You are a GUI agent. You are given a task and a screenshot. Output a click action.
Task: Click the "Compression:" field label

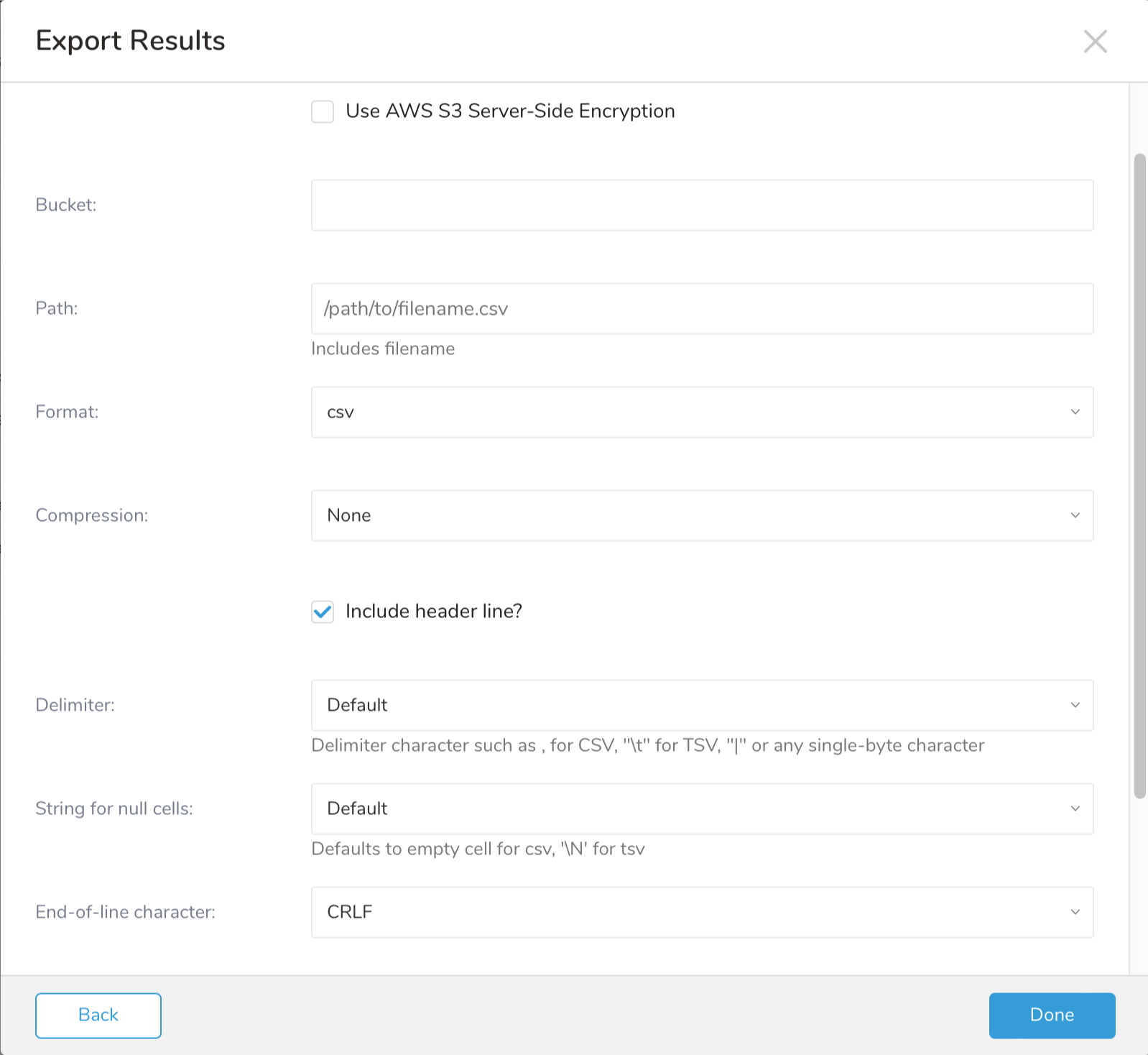(x=92, y=516)
